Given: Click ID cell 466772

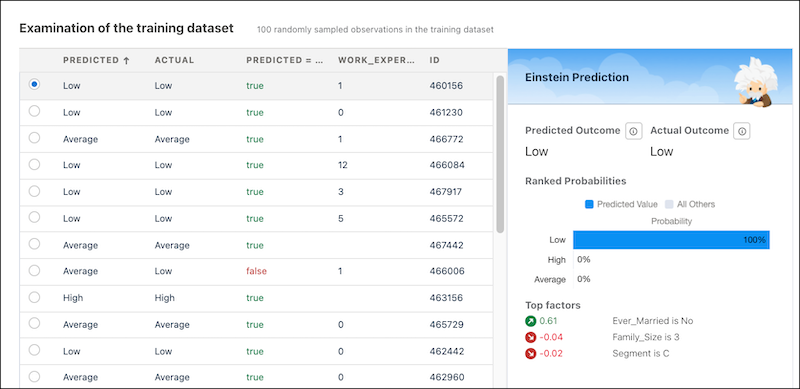Looking at the screenshot, I should [x=446, y=139].
